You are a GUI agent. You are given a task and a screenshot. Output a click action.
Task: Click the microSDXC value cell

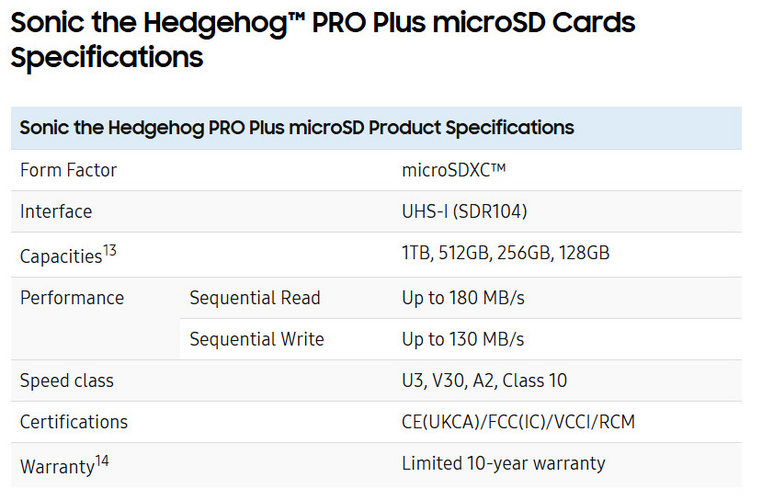click(x=454, y=170)
